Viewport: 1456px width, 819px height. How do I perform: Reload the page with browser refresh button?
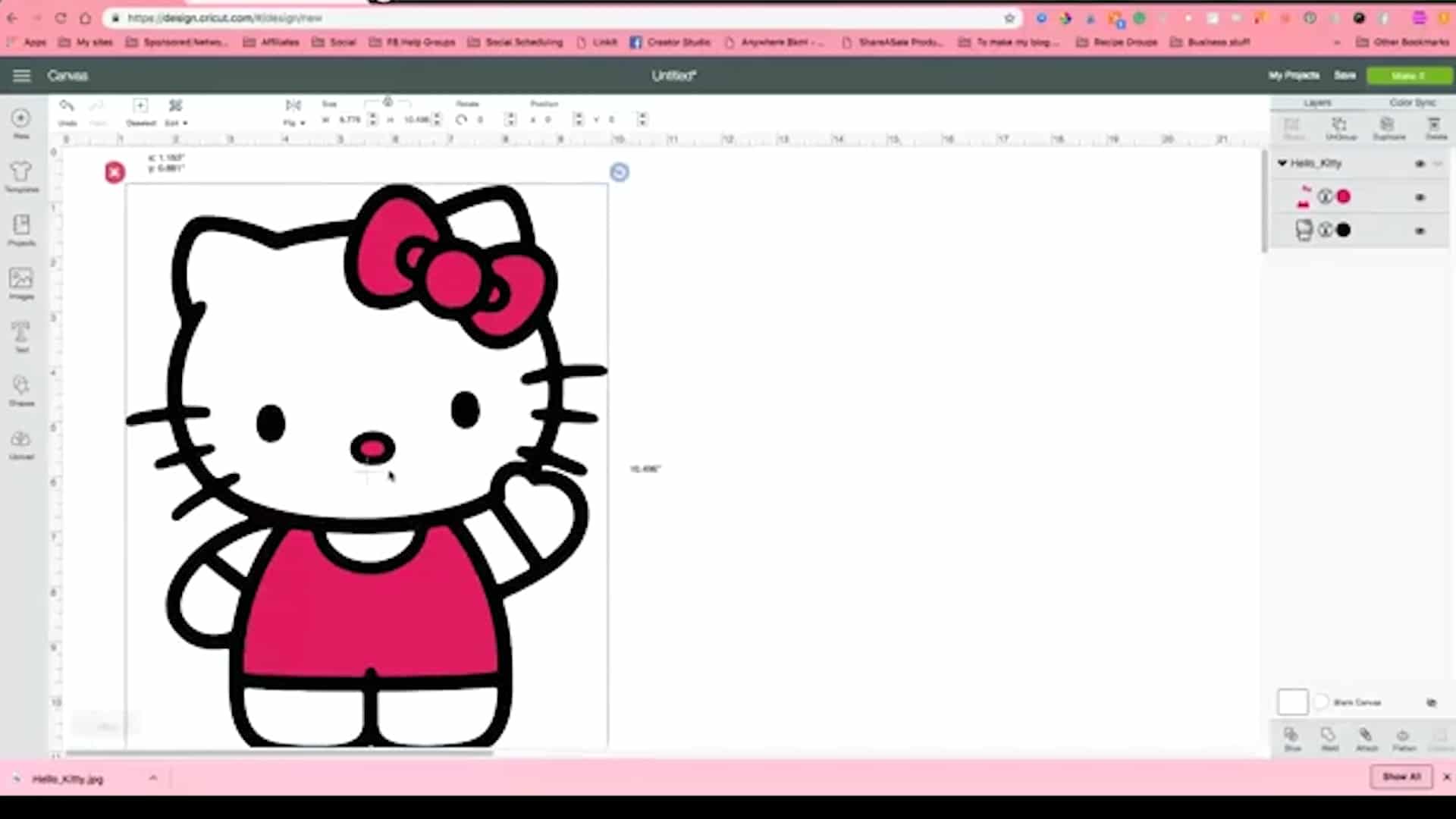click(61, 17)
